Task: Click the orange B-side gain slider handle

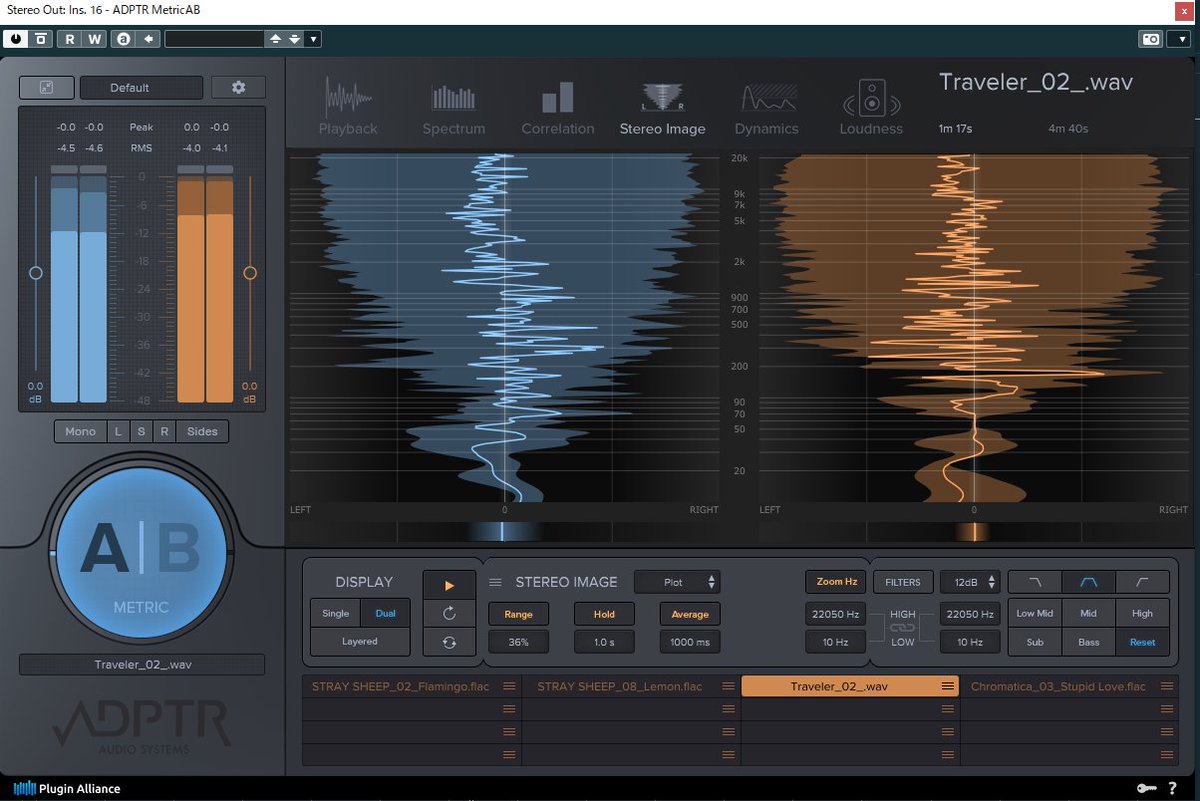Action: 250,272
